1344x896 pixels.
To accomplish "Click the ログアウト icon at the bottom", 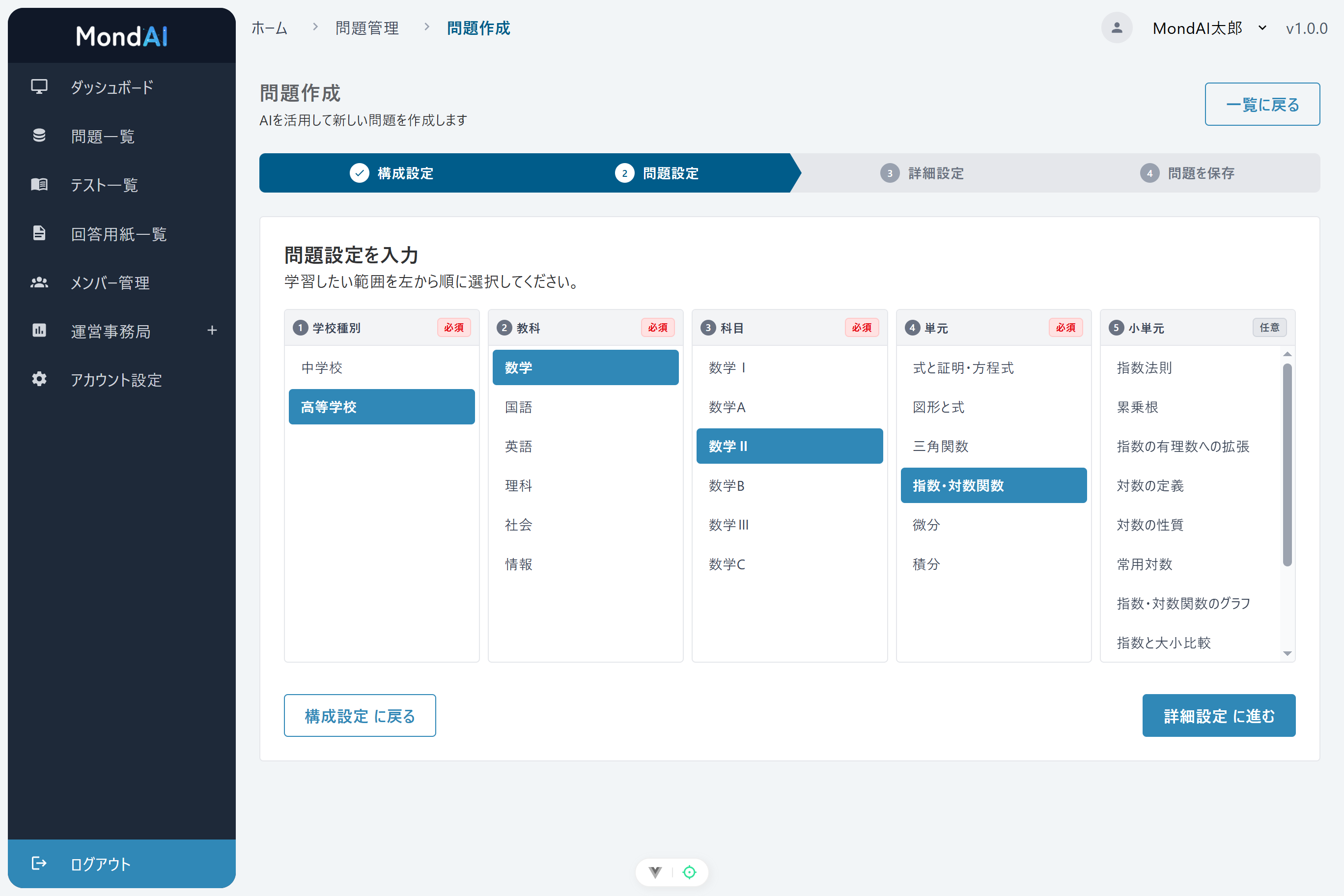I will tap(38, 864).
